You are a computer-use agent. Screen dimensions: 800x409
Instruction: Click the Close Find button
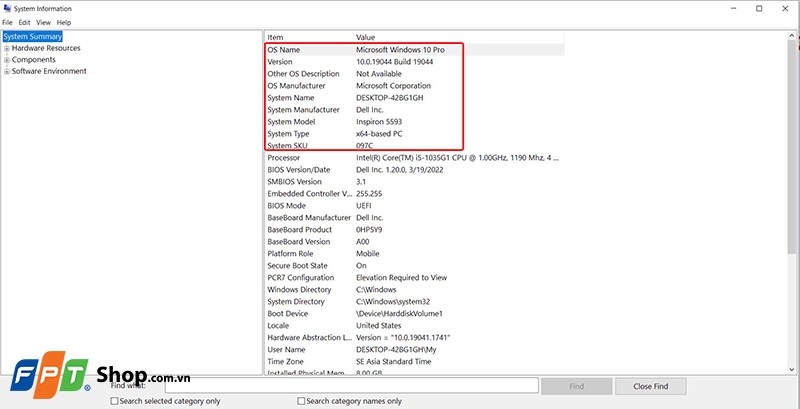tap(651, 386)
